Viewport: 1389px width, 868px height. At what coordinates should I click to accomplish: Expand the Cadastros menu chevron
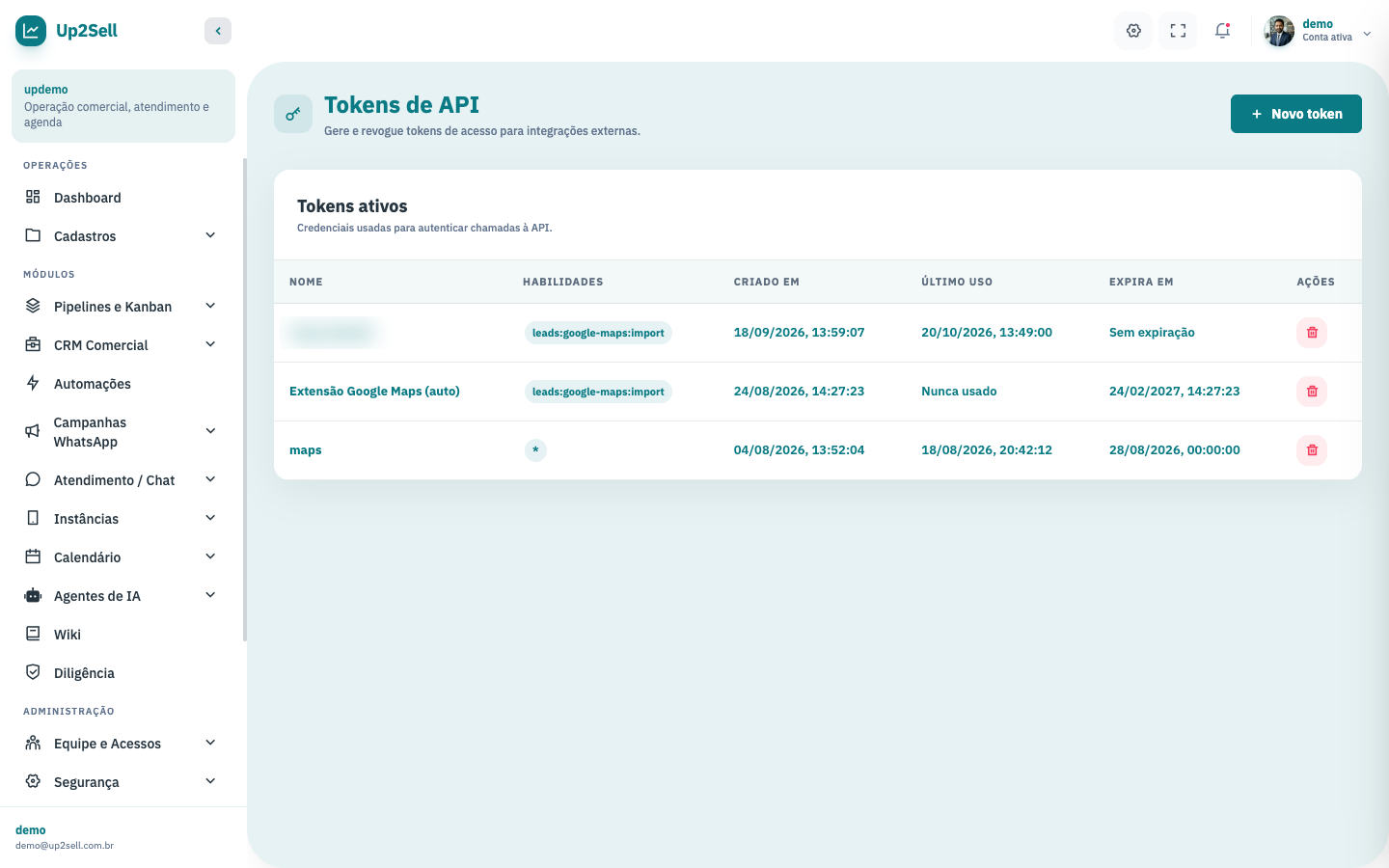point(210,235)
